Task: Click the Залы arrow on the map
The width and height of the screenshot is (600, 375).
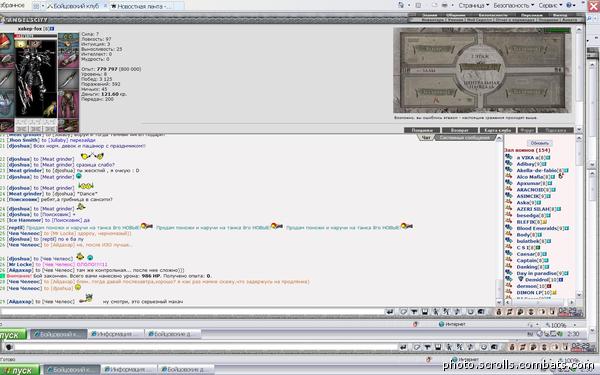Action: point(425,70)
